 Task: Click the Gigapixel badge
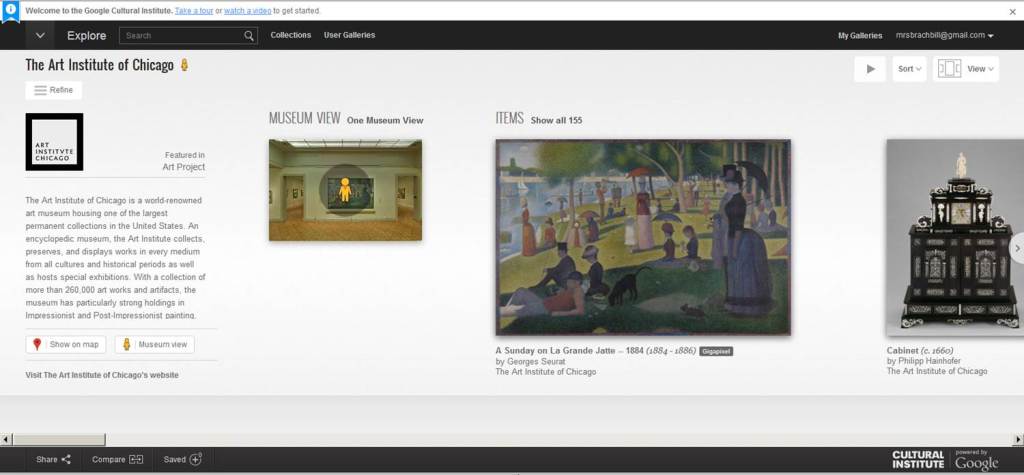pos(716,352)
